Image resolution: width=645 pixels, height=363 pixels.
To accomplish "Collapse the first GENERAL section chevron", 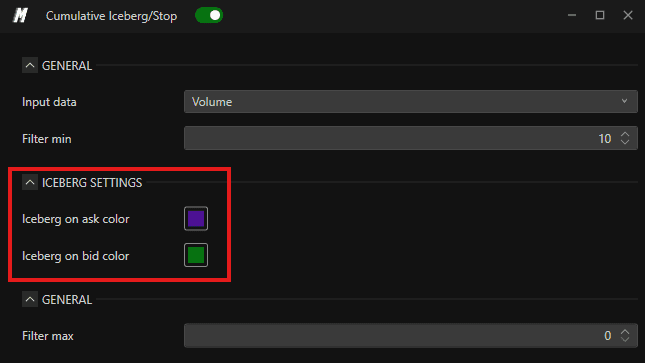I will click(30, 65).
